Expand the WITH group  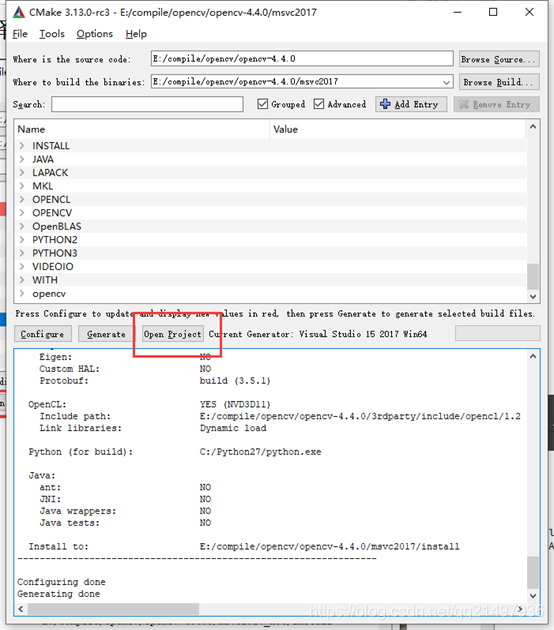[22, 280]
